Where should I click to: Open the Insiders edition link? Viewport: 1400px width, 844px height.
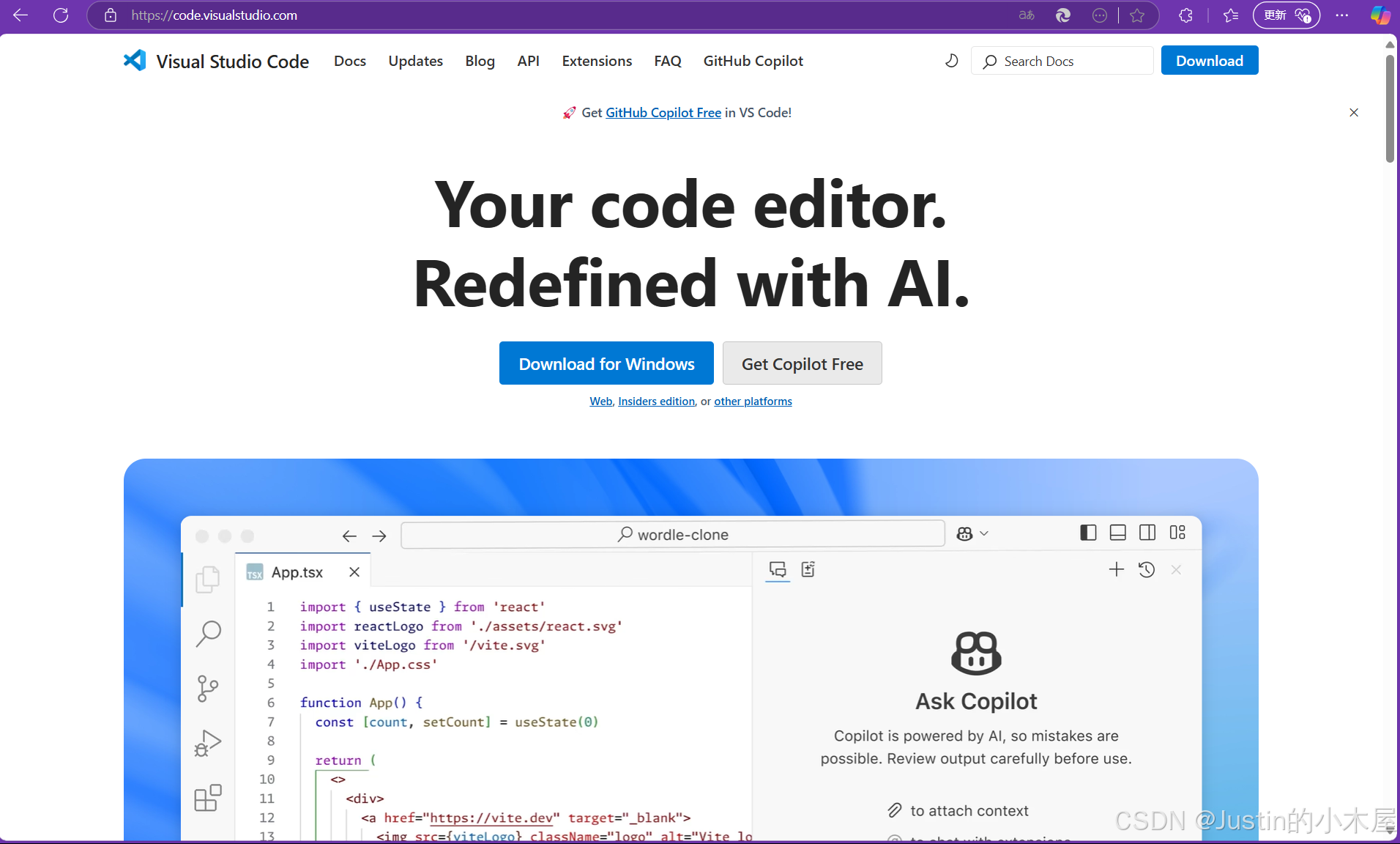657,401
